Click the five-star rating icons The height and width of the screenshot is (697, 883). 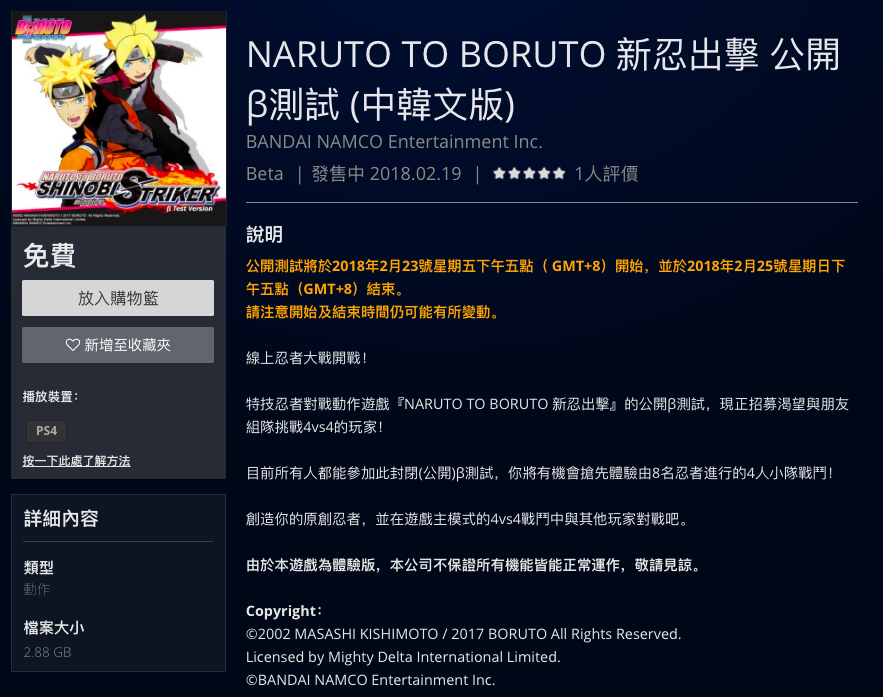[x=529, y=173]
